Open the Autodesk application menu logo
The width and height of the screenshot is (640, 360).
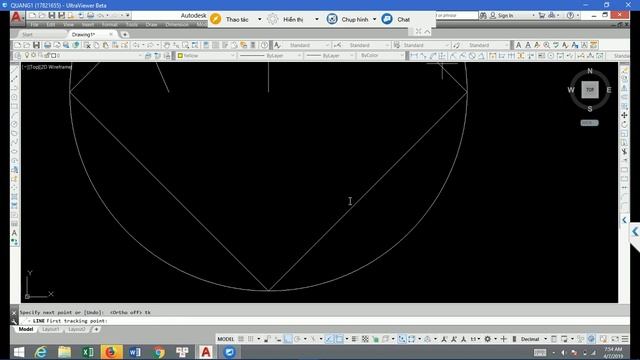pos(16,17)
